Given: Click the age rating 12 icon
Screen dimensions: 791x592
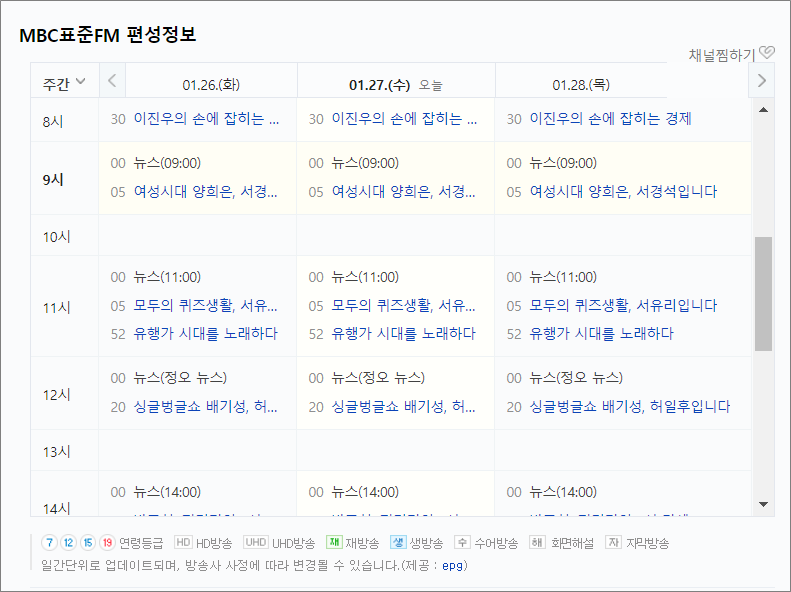Looking at the screenshot, I should click(x=69, y=543).
